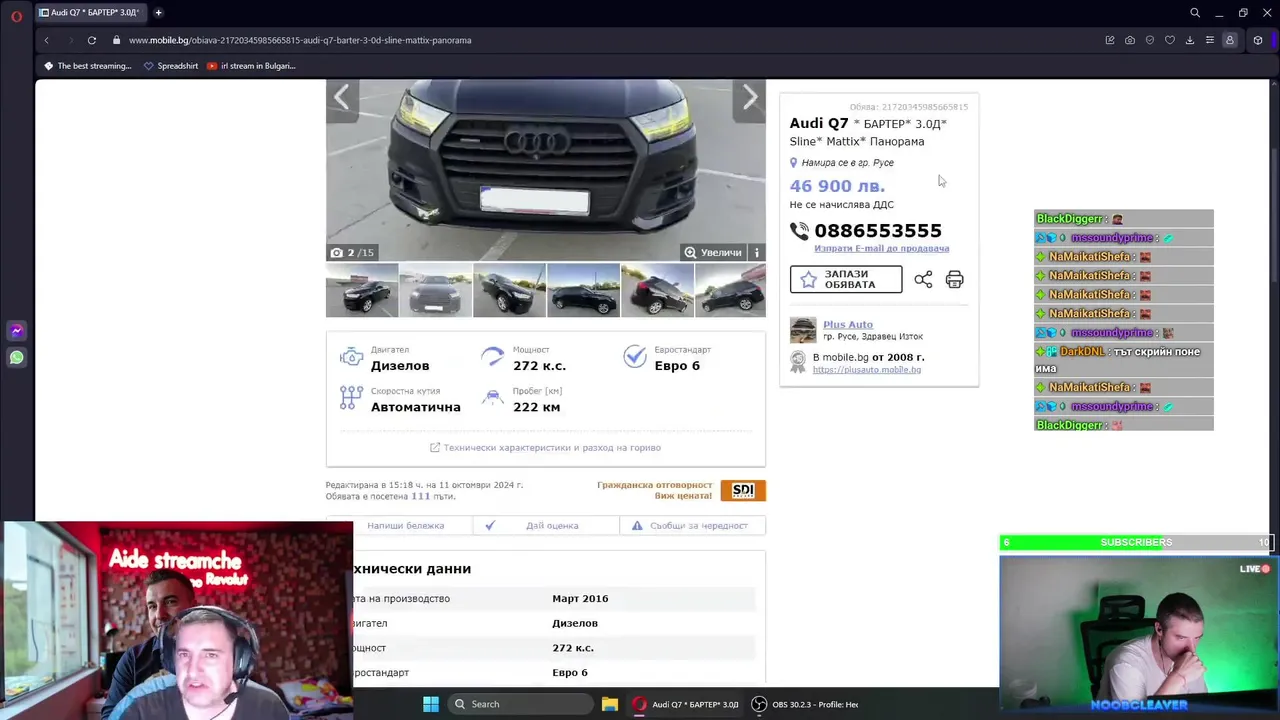Reload the mobile.bg page
This screenshot has height=720, width=1280.
(x=92, y=40)
